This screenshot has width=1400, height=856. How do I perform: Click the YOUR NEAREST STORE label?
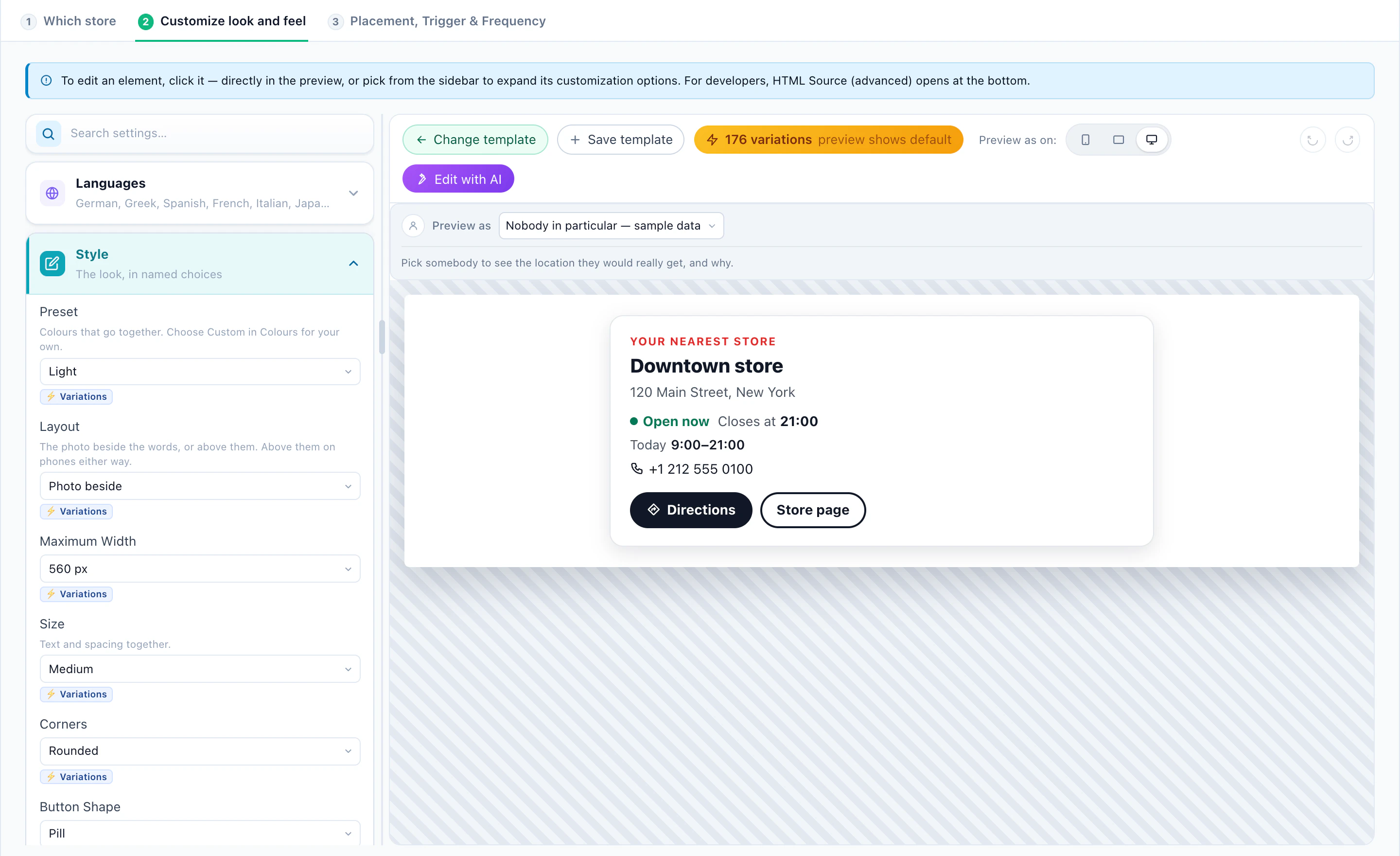click(703, 341)
